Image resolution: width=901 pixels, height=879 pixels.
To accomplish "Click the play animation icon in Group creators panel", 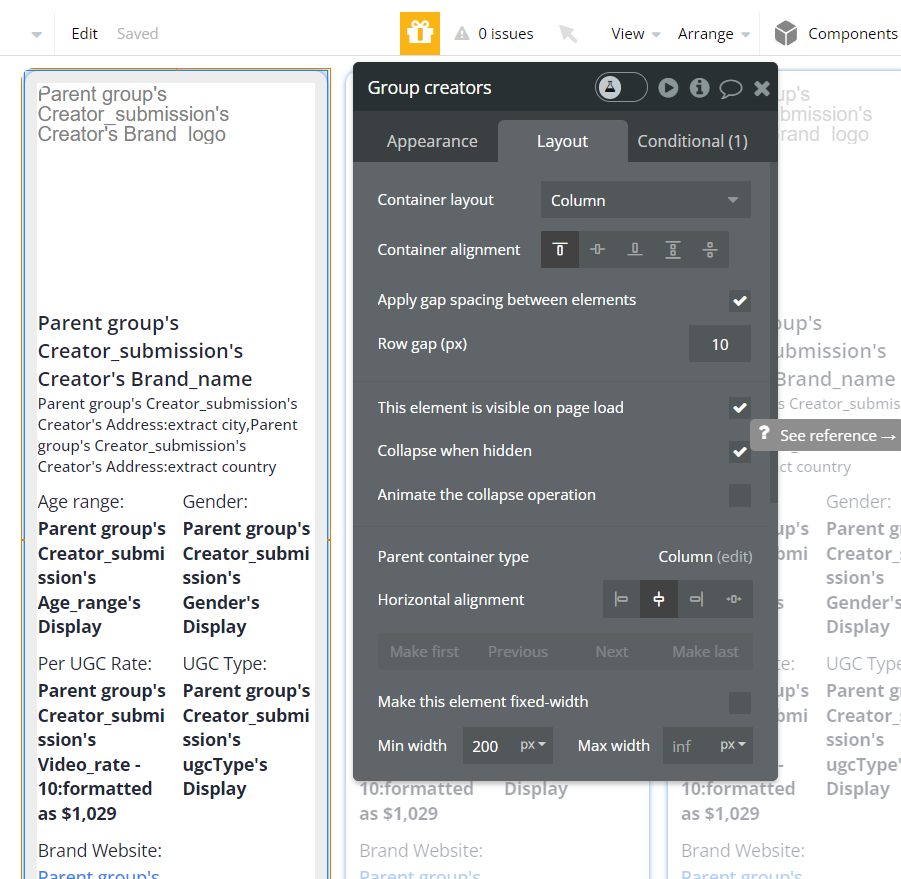I will click(x=668, y=87).
